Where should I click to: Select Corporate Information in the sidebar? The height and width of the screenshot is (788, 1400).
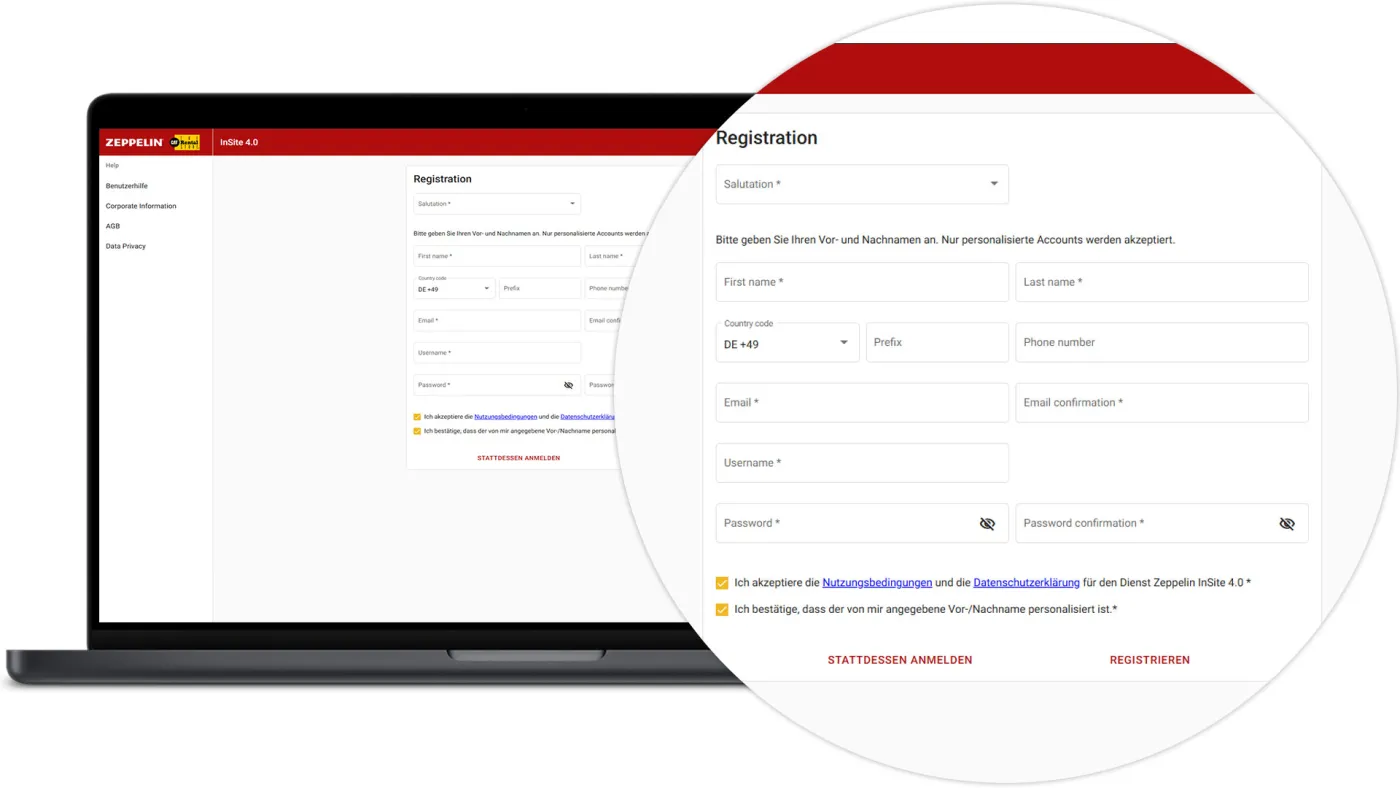pyautogui.click(x=141, y=206)
